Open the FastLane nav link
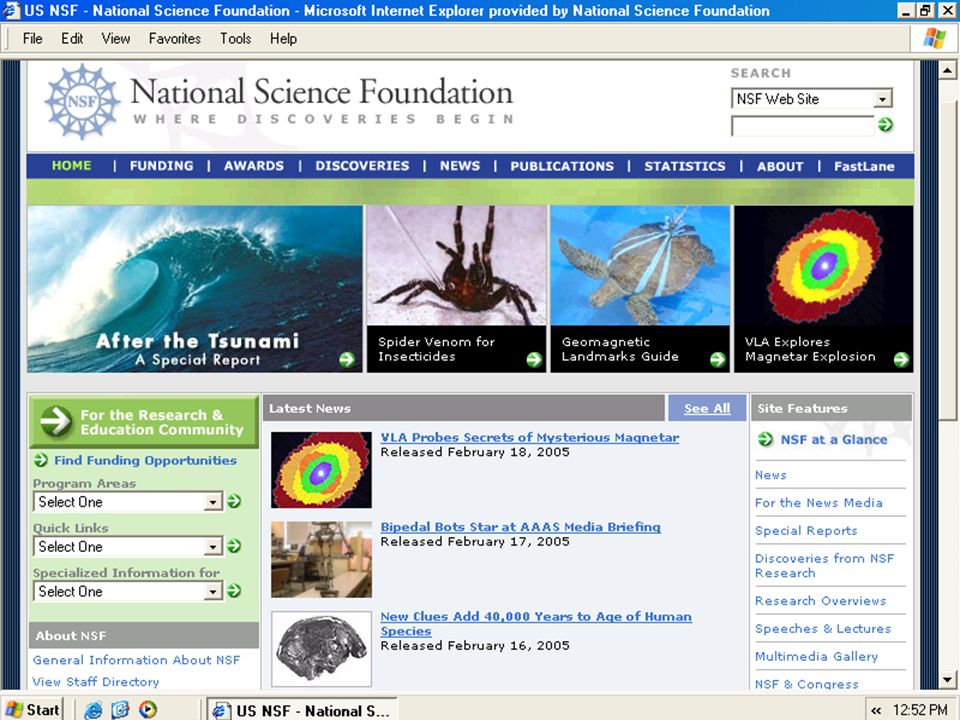Viewport: 960px width, 720px height. click(864, 166)
